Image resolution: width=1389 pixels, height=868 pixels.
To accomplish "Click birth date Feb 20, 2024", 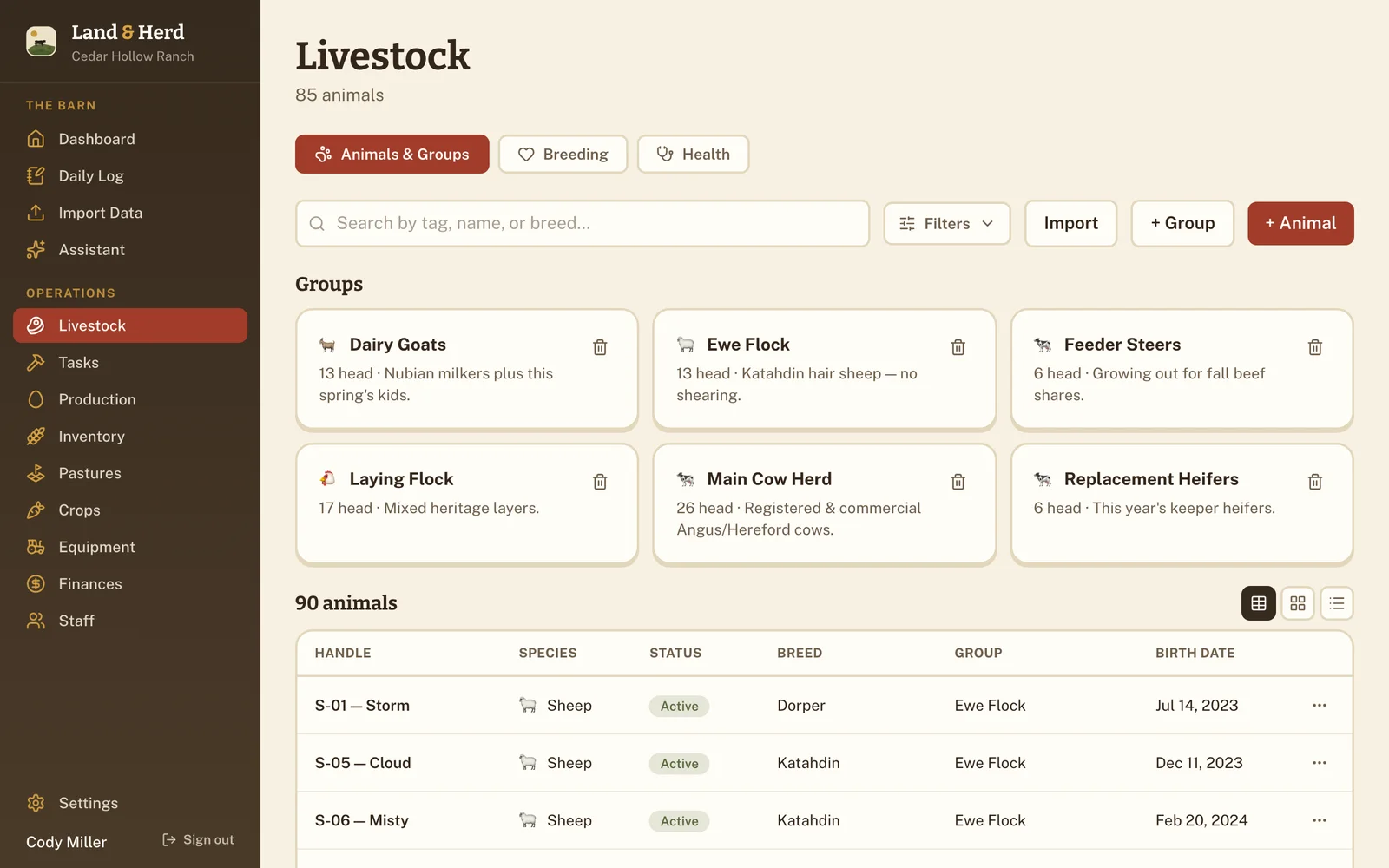I will (x=1201, y=820).
